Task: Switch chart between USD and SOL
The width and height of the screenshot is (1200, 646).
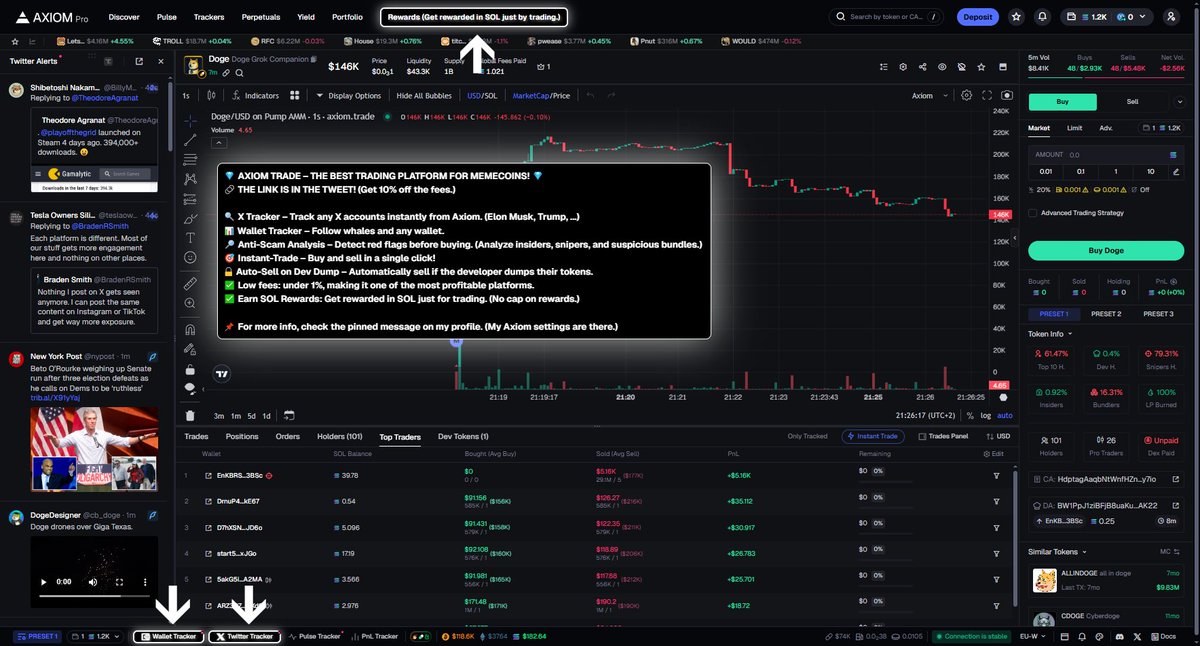Action: click(482, 95)
